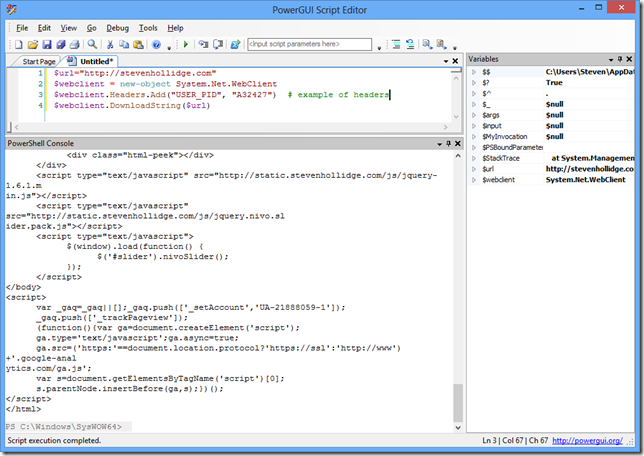Screen dimensions: 644x456
Task: Click the True value of $?
Action: 554,83
